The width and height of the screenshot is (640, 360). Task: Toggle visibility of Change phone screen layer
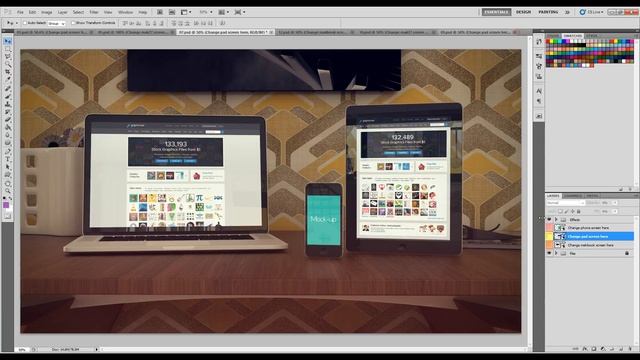pos(549,228)
